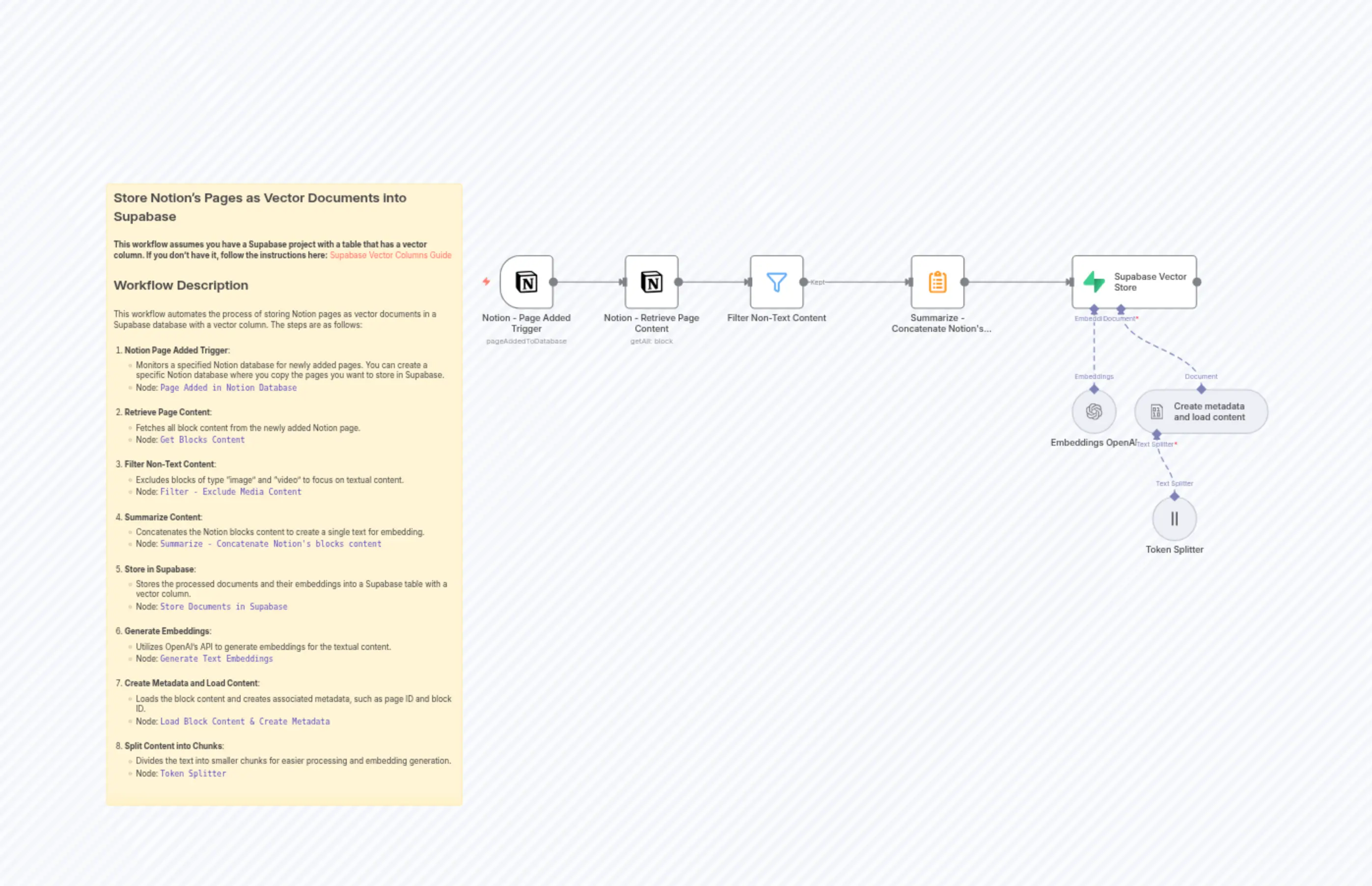1372x886 pixels.
Task: Click the Load Block Content & Create Metadata link
Action: [245, 721]
